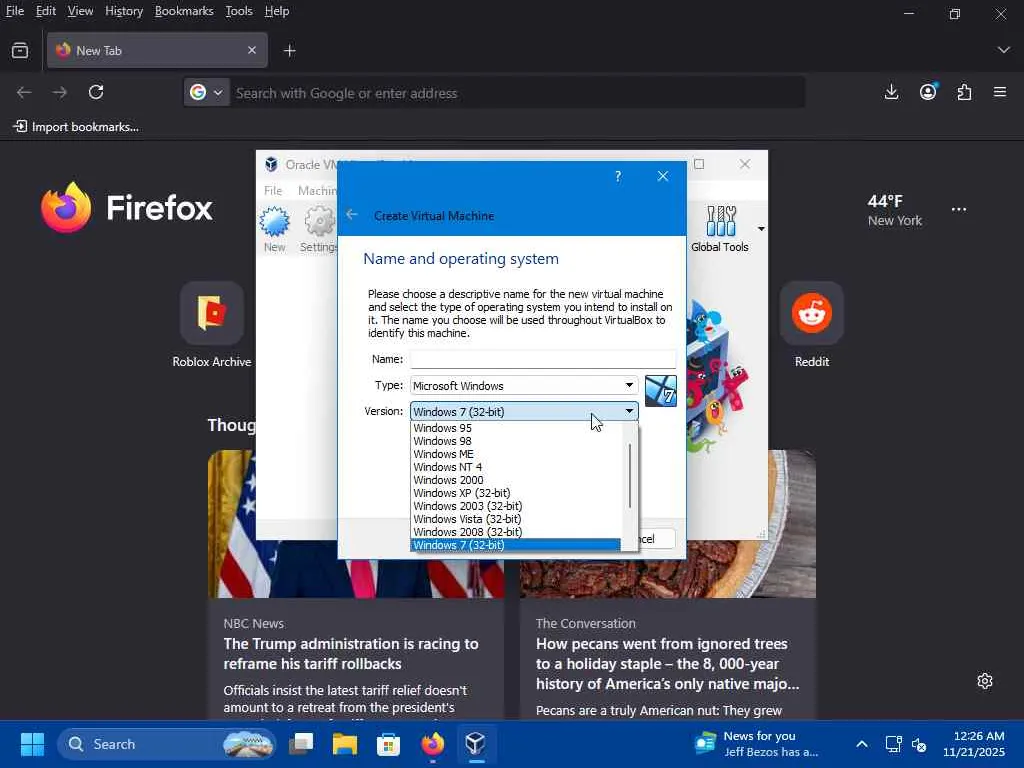
Task: Collapse the Version dropdown arrow
Action: pyautogui.click(x=629, y=411)
